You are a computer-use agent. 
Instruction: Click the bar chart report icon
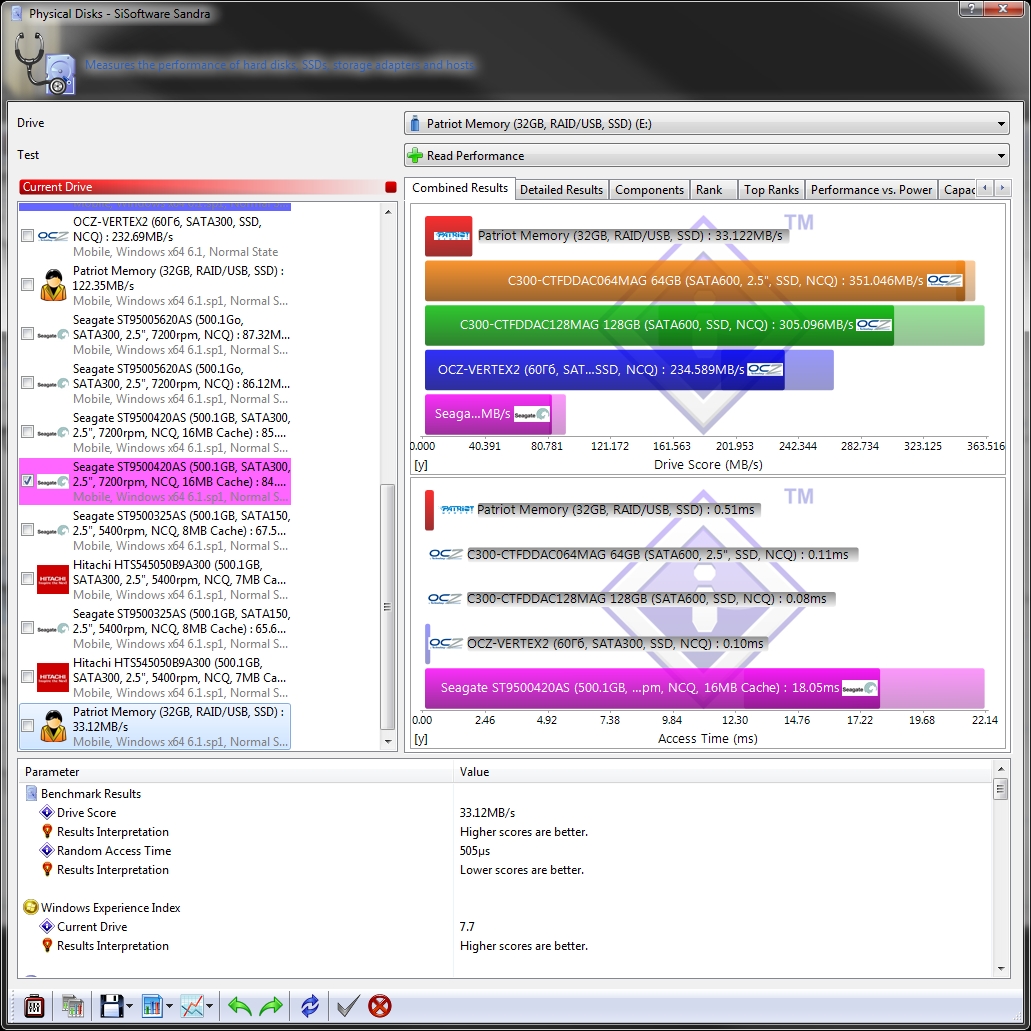pyautogui.click(x=152, y=1006)
